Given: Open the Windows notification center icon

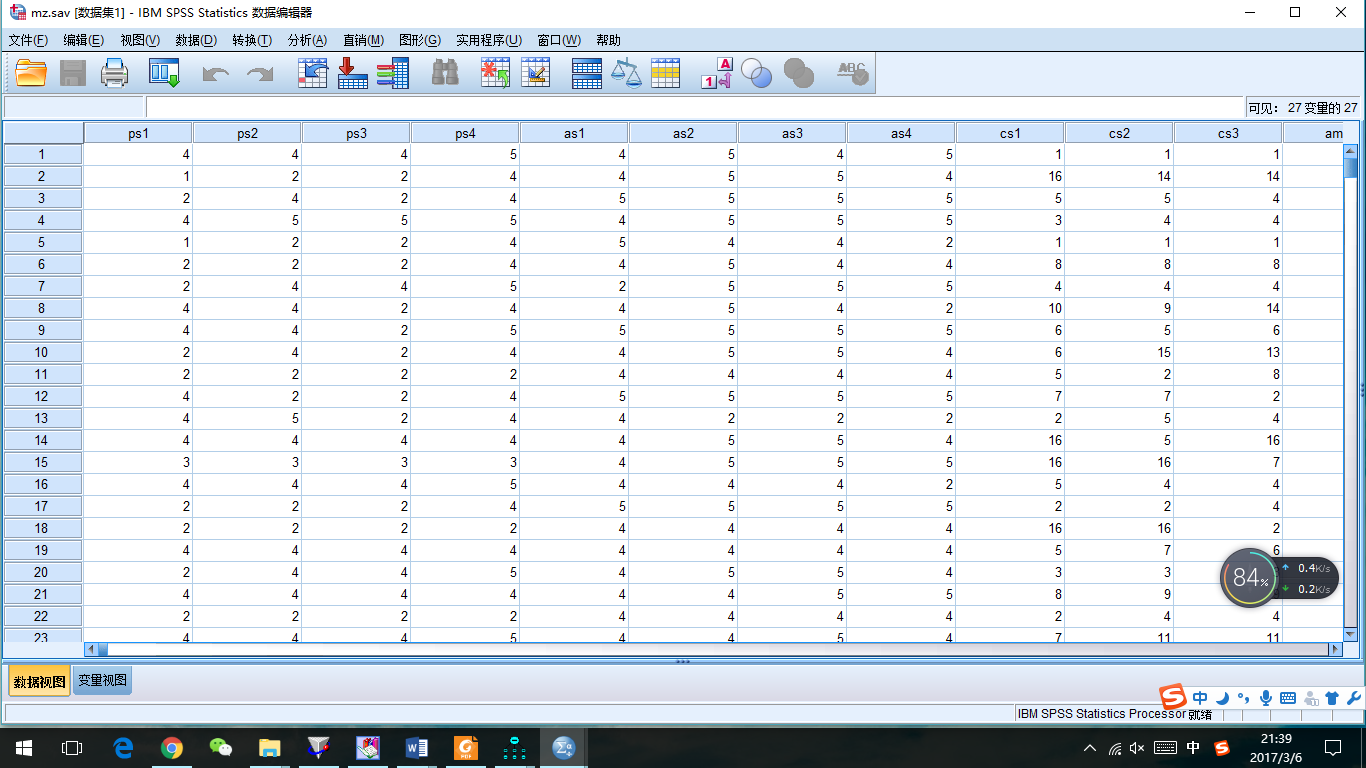Looking at the screenshot, I should coord(1333,747).
